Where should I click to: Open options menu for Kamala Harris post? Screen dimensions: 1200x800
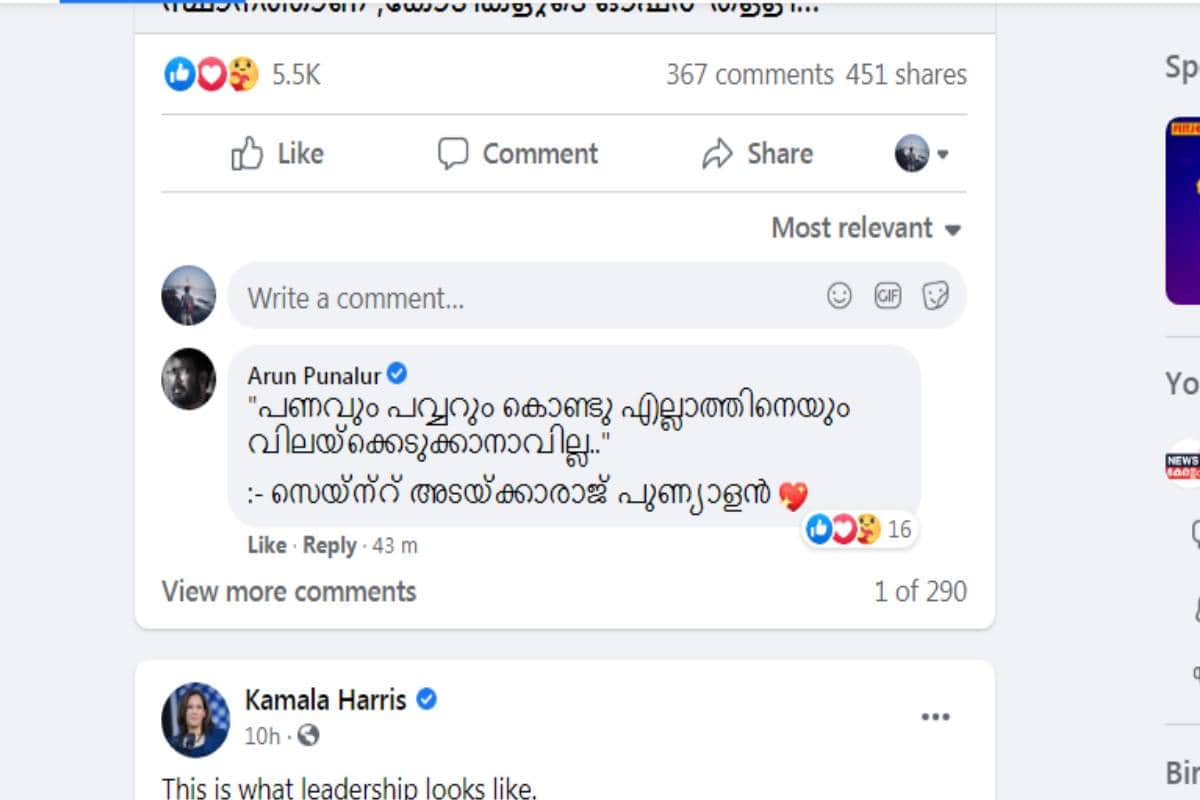(935, 717)
